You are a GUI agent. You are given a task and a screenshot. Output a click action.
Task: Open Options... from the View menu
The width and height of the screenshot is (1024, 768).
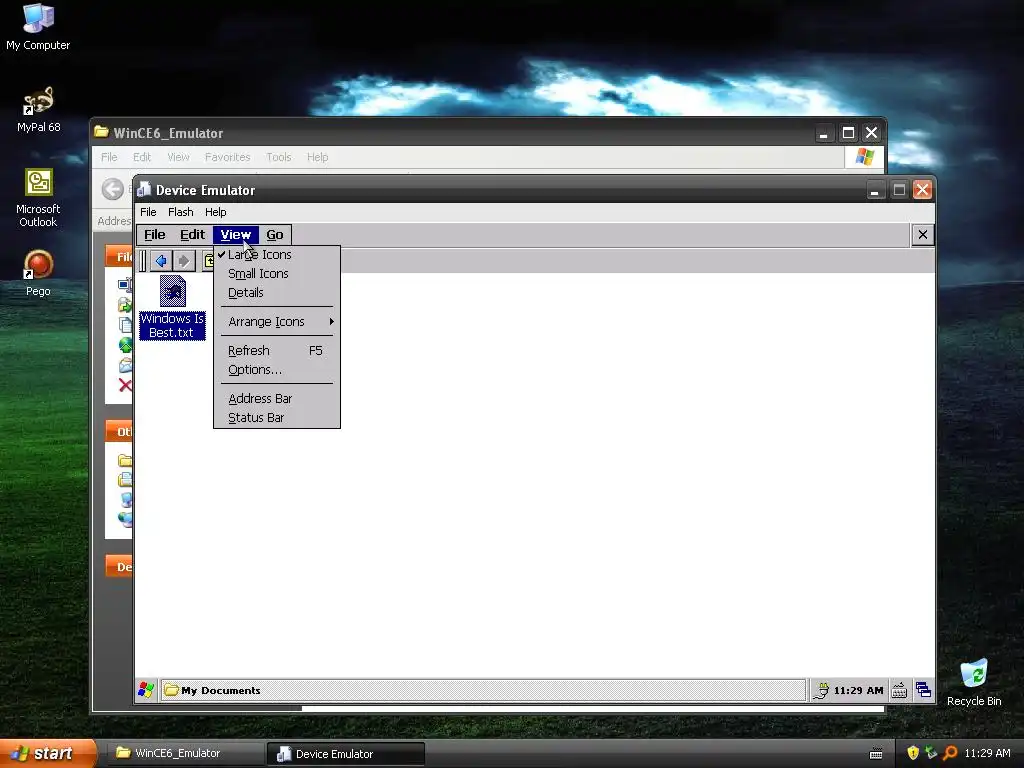click(x=277, y=370)
